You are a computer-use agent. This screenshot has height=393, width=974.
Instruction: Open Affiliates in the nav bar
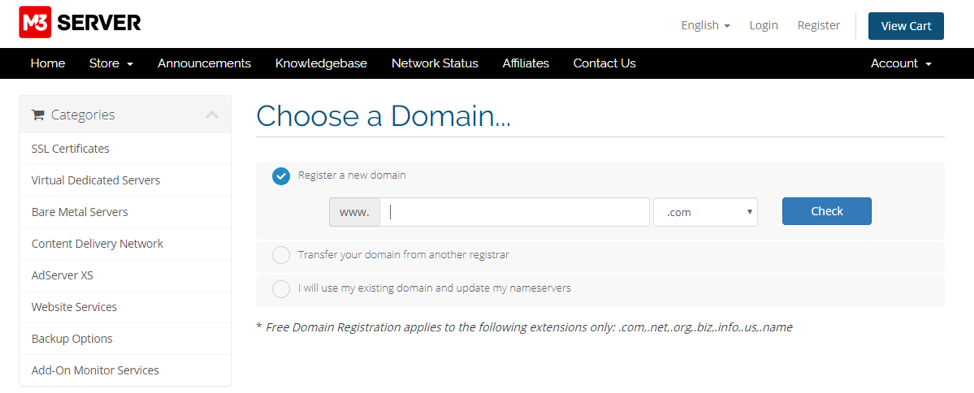526,63
